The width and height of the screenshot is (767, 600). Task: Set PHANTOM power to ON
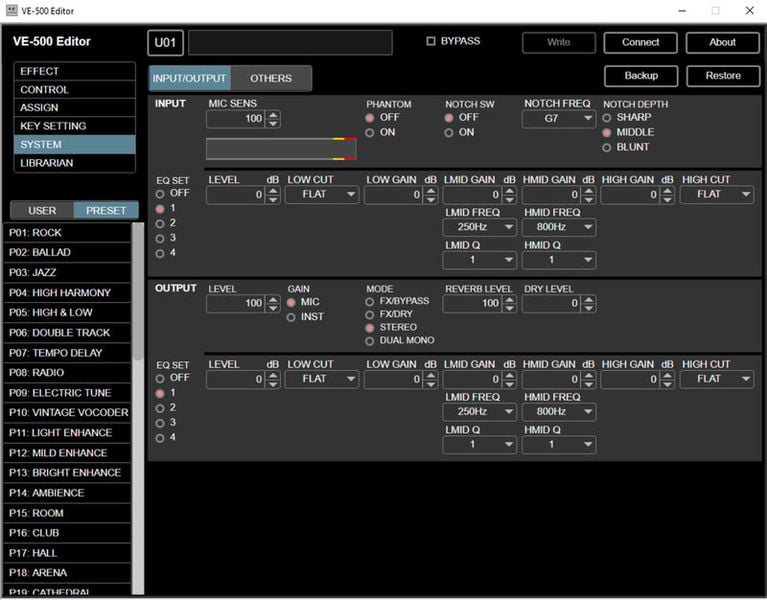tap(370, 133)
